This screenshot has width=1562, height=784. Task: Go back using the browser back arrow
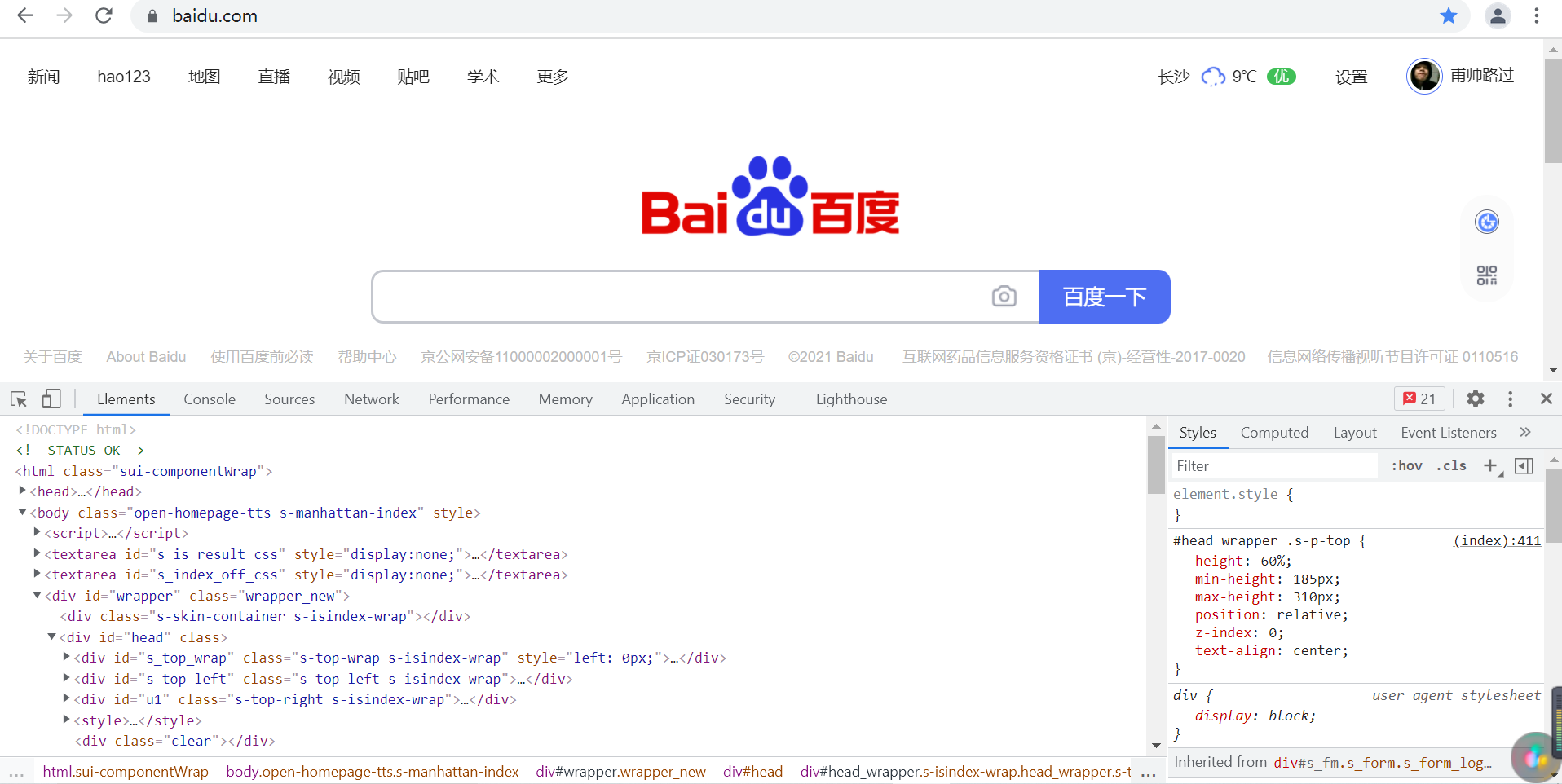click(25, 15)
